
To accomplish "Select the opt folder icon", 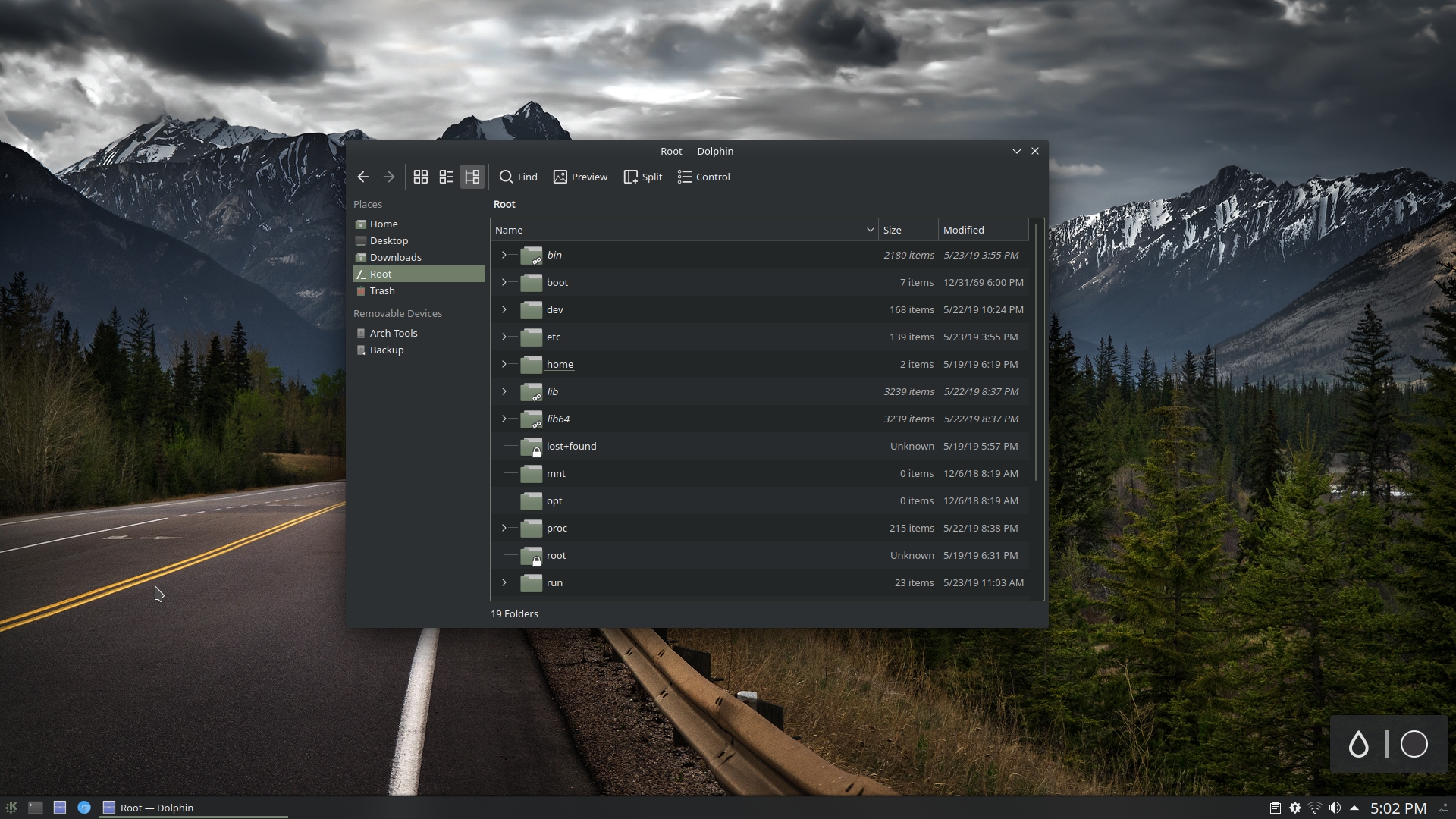I will coord(532,501).
